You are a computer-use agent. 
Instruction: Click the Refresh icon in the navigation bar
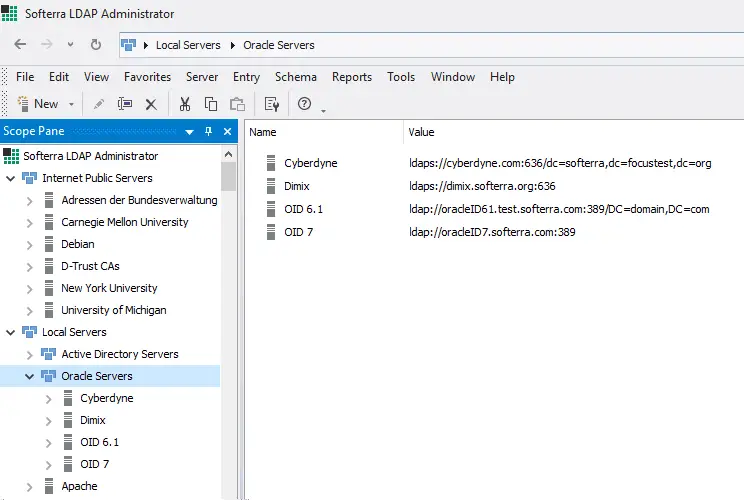point(96,45)
